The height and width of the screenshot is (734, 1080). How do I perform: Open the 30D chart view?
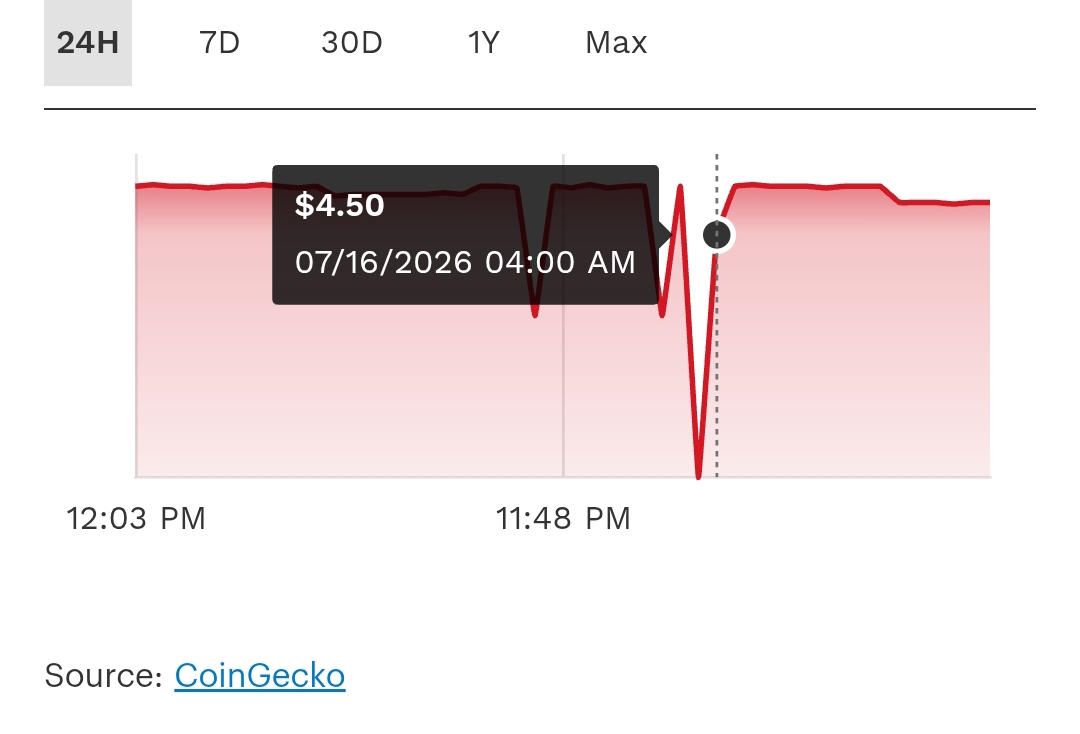coord(352,43)
